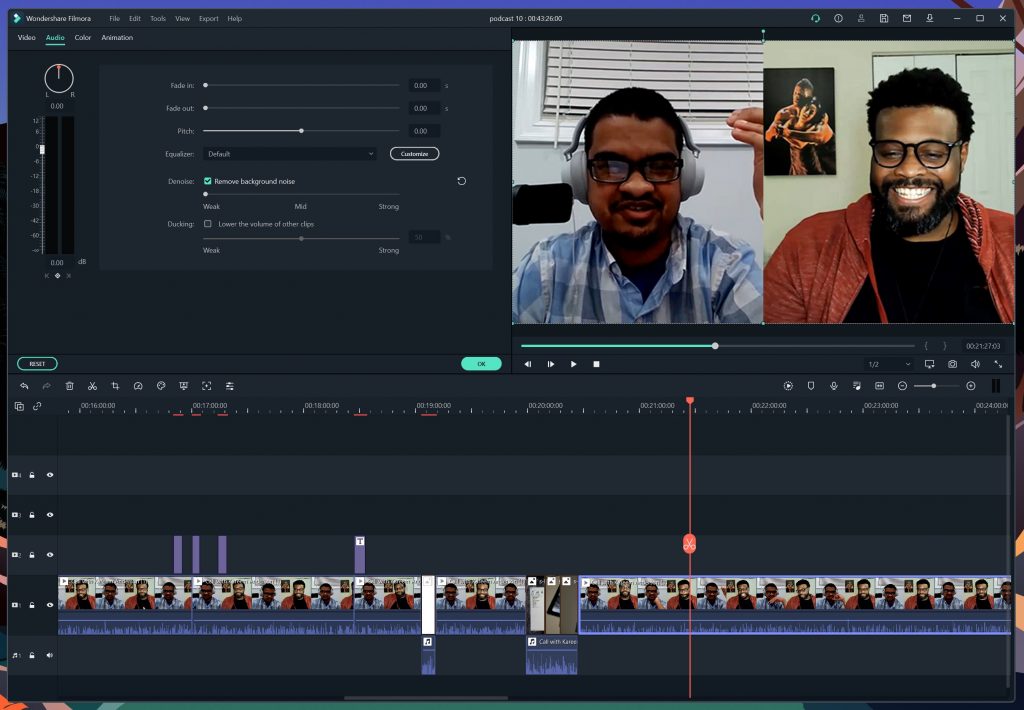The height and width of the screenshot is (710, 1024).
Task: Step back one frame in preview
Action: tap(528, 364)
